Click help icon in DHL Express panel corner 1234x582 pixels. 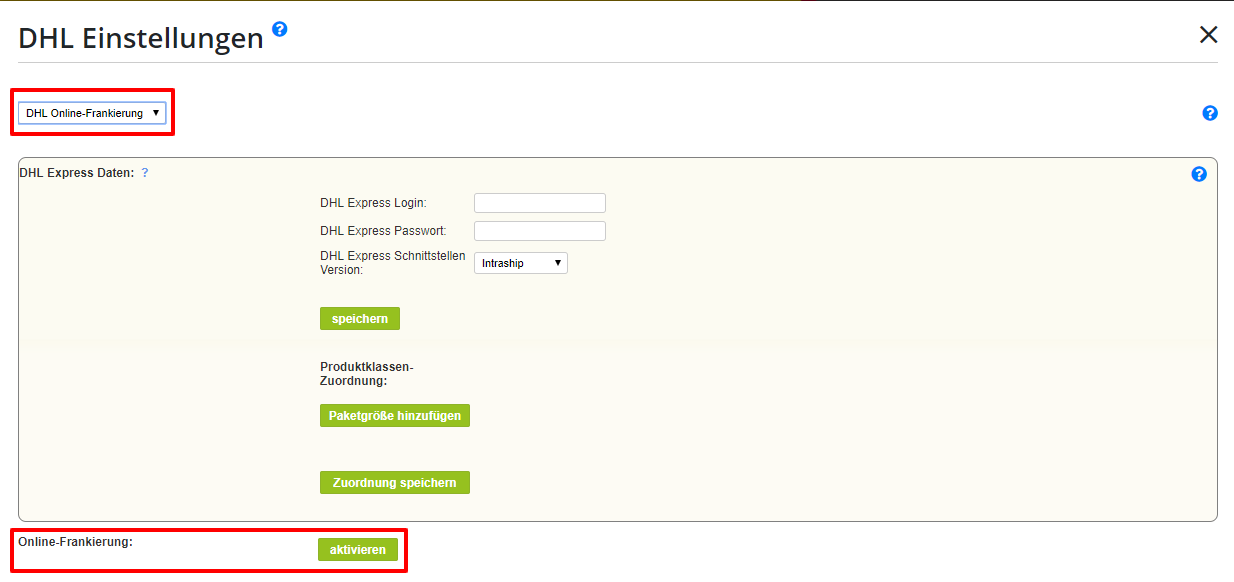click(1199, 174)
